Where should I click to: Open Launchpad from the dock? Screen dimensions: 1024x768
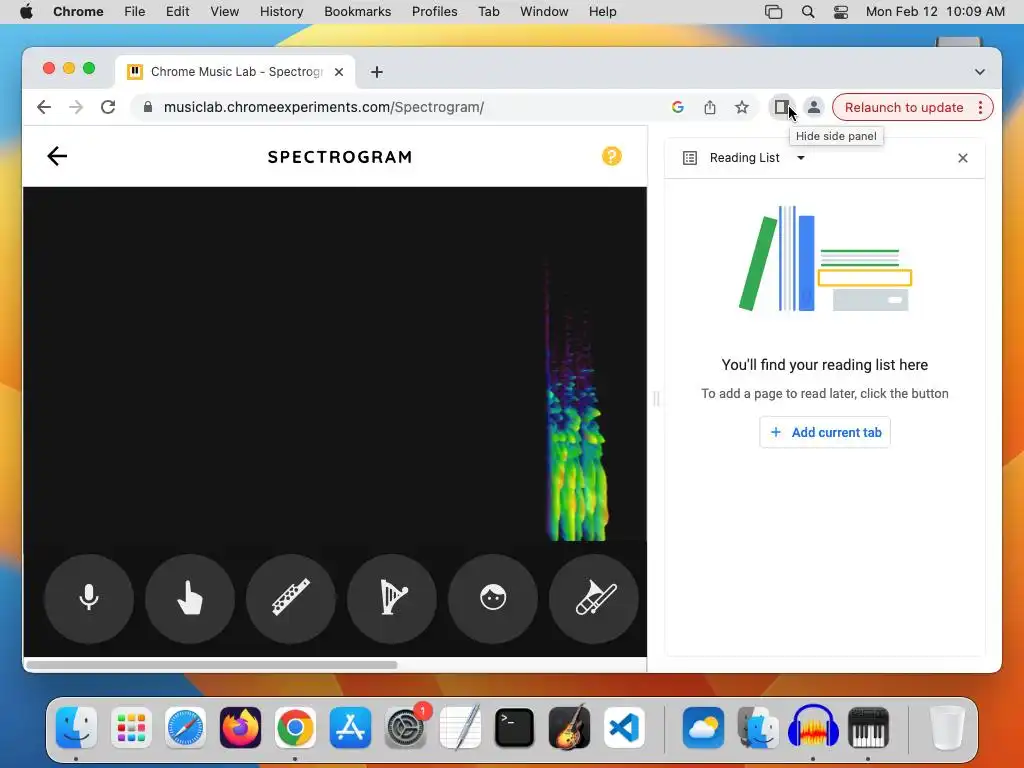[x=131, y=728]
